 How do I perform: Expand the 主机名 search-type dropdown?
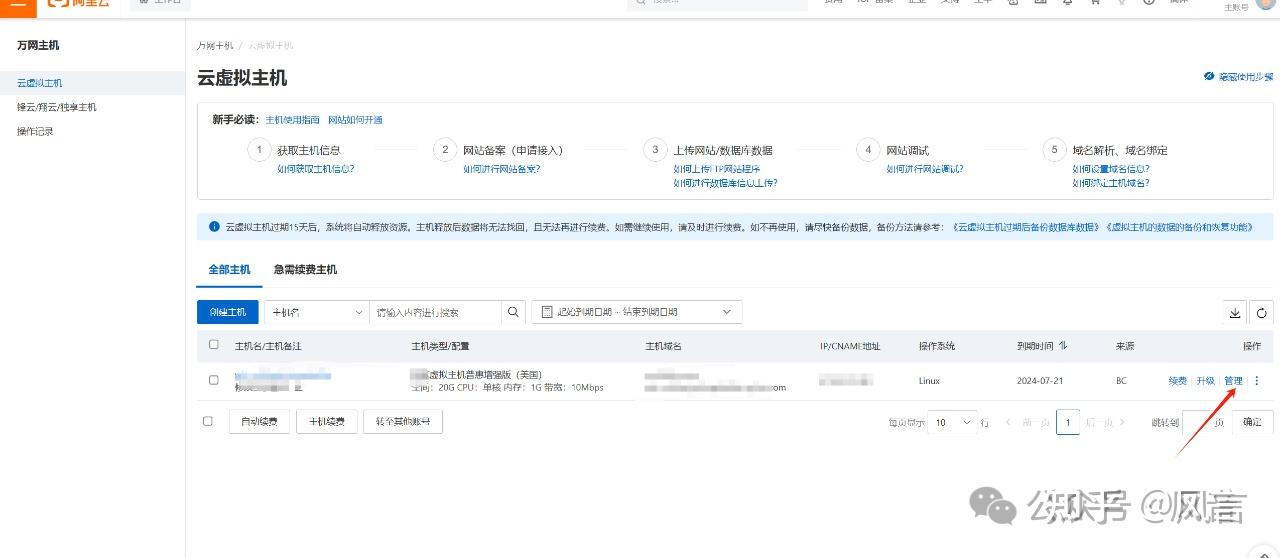pyautogui.click(x=317, y=312)
